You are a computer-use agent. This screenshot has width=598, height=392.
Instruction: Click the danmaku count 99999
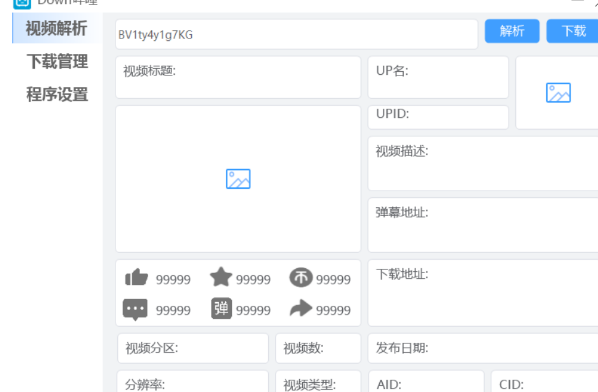point(253,310)
